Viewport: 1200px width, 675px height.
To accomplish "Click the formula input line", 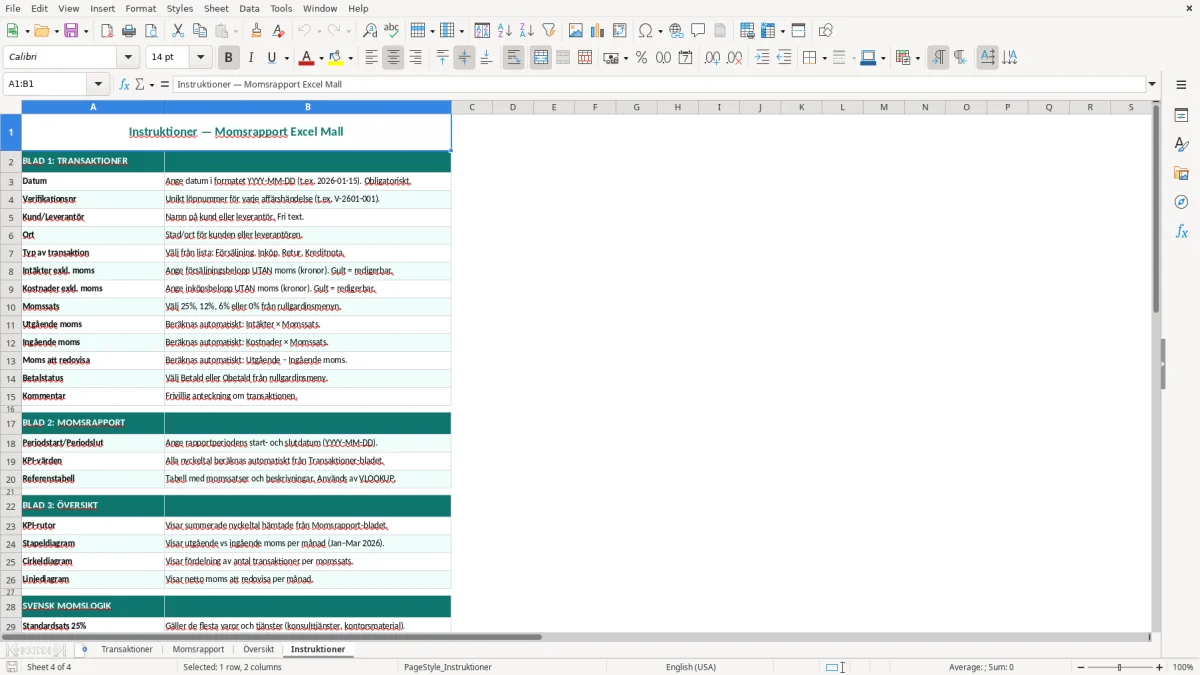I will (x=659, y=84).
